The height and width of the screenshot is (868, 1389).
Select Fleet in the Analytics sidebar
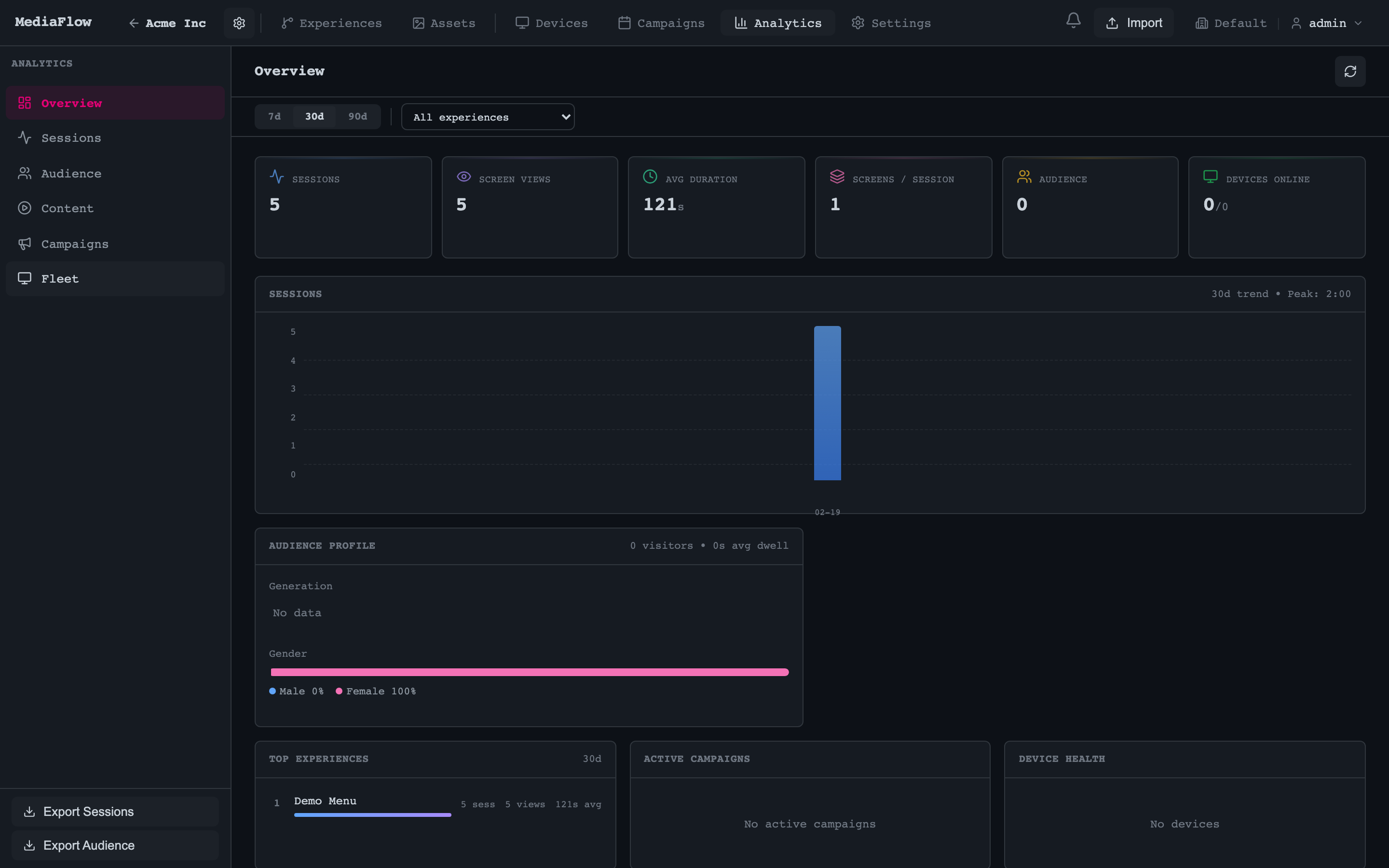tap(60, 278)
